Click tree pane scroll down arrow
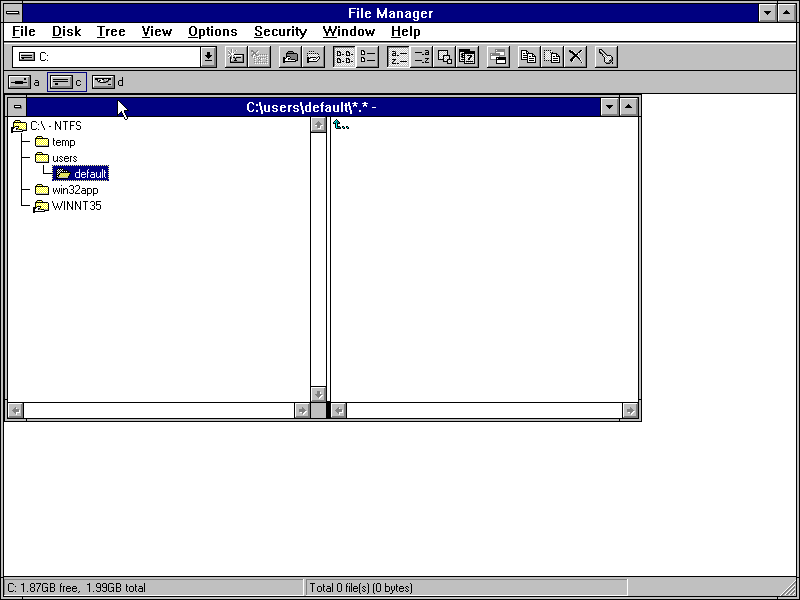Viewport: 800px width, 600px height. (x=318, y=394)
